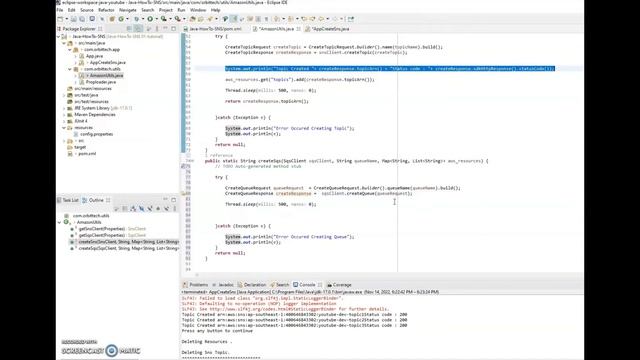Maximize the Package Explorer panel
The image size is (640, 360).
click(173, 29)
